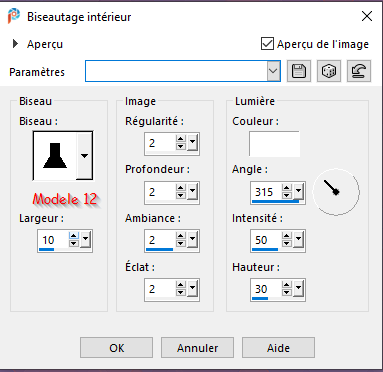Click the light angle dial control
383x372 pixels.
[x=336, y=192]
